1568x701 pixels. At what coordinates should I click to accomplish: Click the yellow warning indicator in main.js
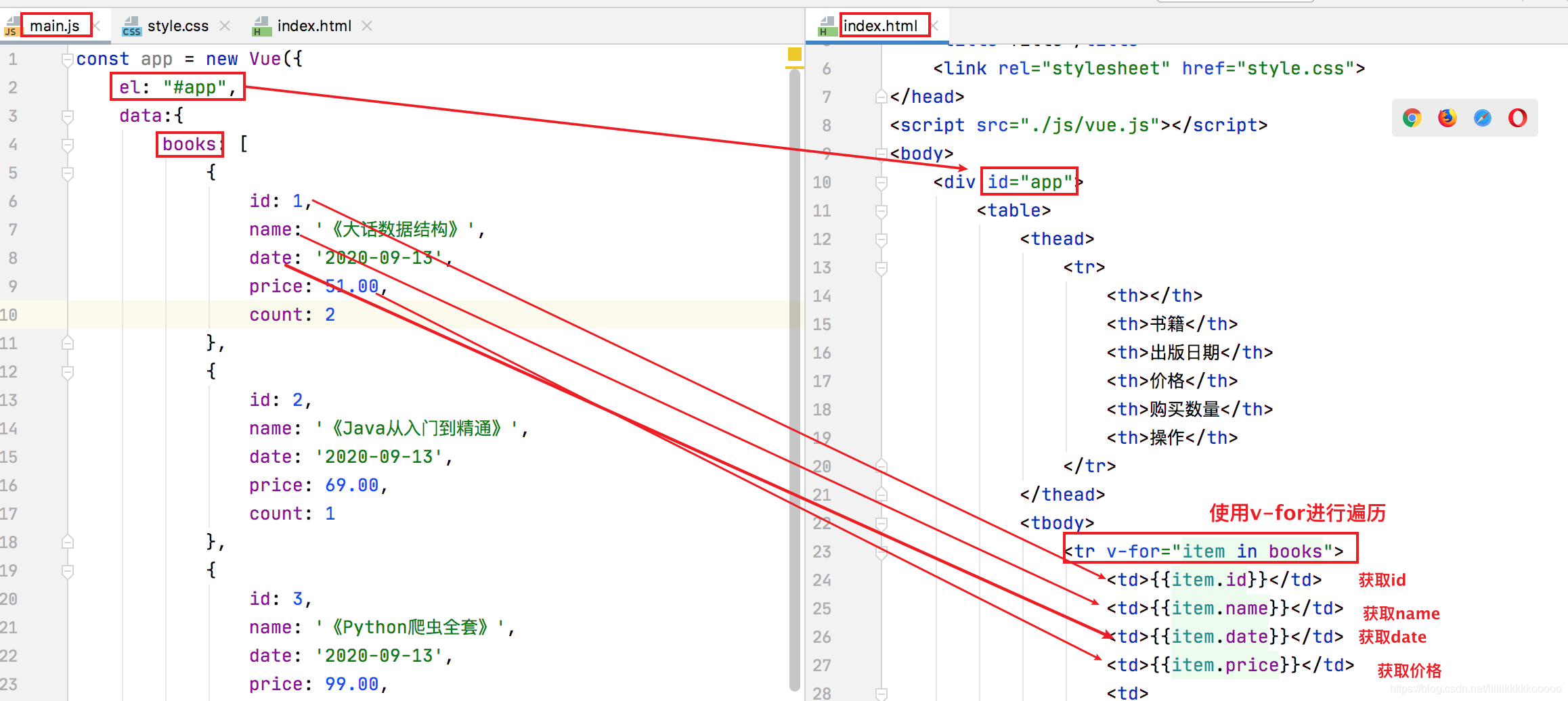tap(795, 54)
